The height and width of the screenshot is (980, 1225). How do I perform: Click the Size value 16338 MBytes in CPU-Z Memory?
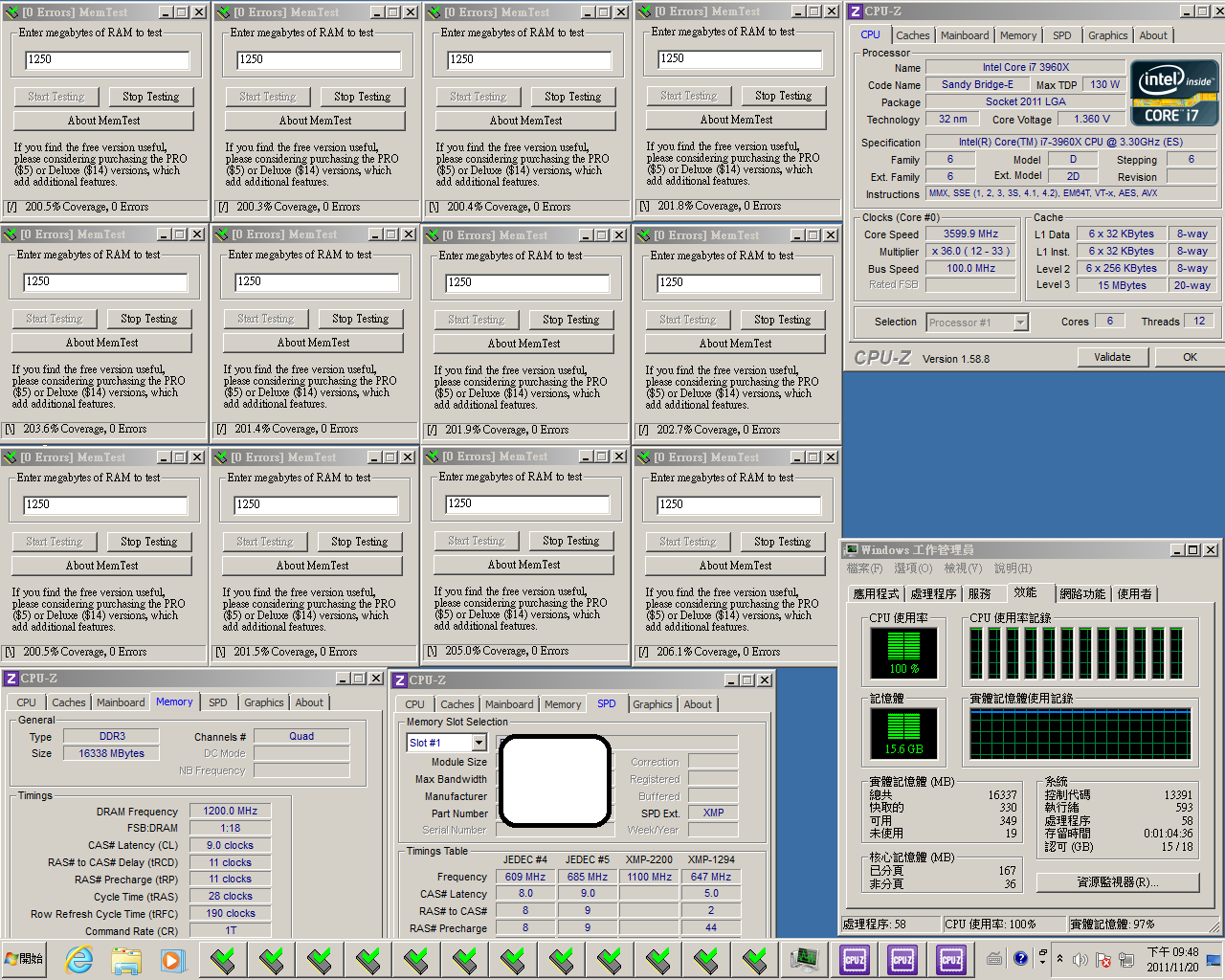tap(111, 753)
